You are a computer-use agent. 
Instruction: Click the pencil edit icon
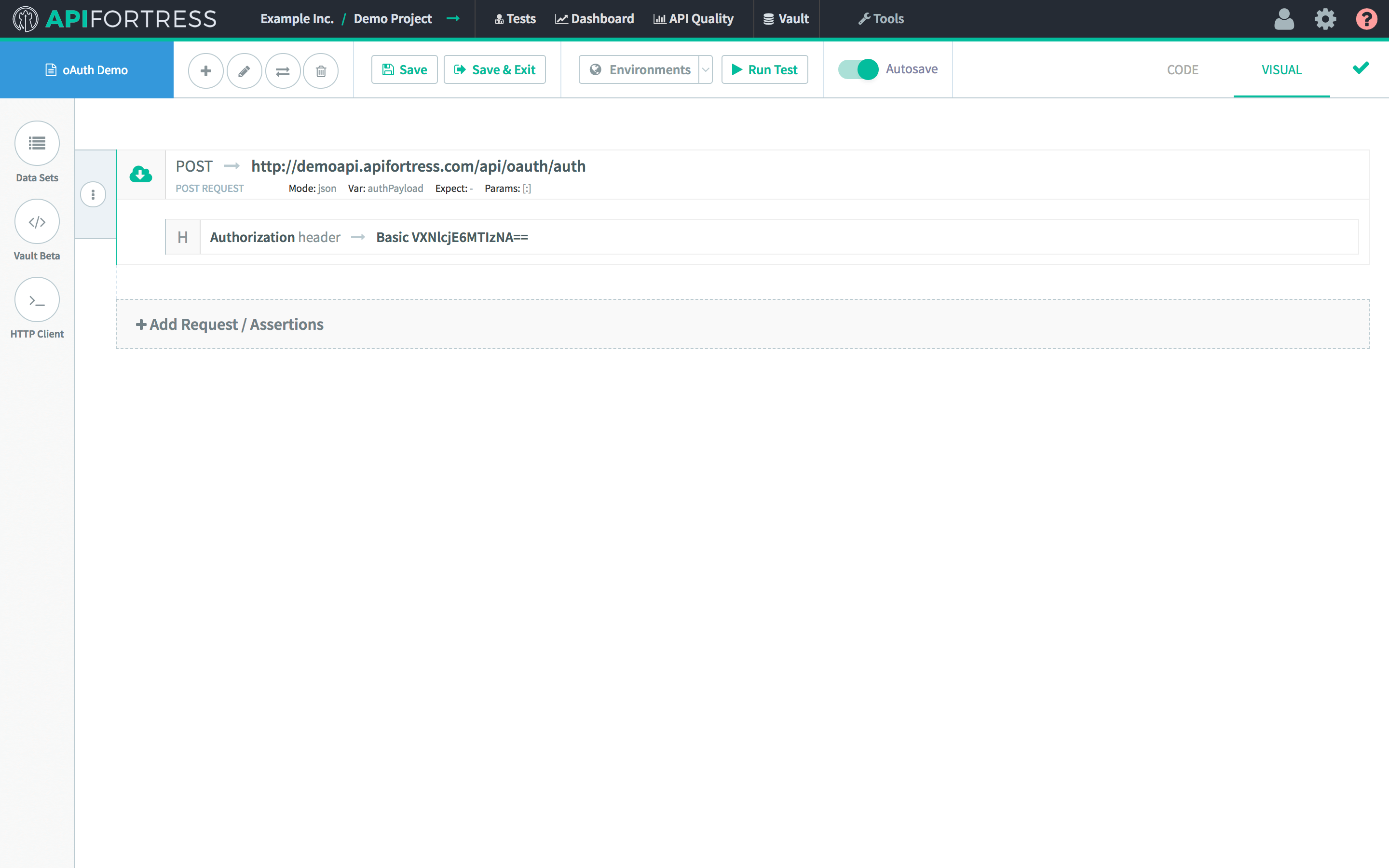(244, 70)
